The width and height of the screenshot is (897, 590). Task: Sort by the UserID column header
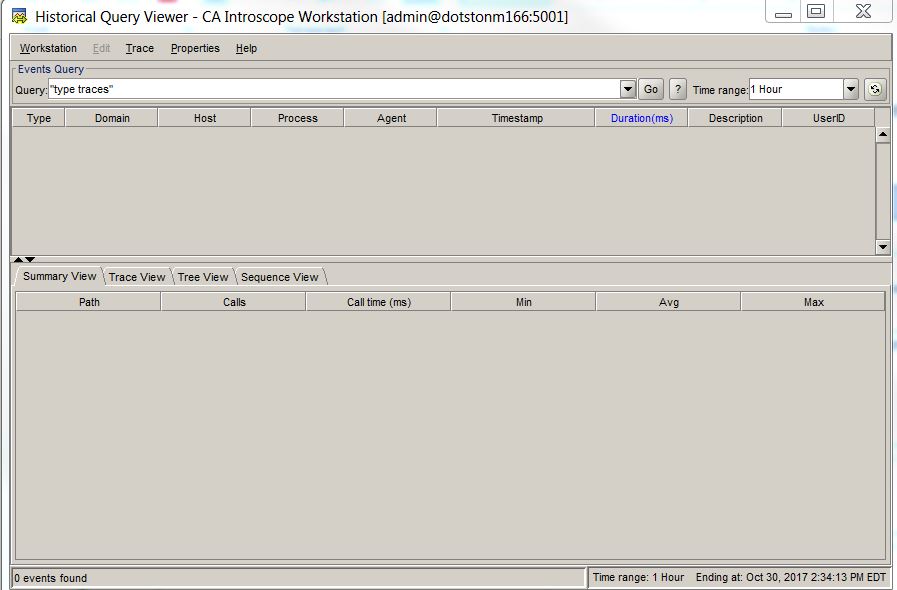pos(828,118)
